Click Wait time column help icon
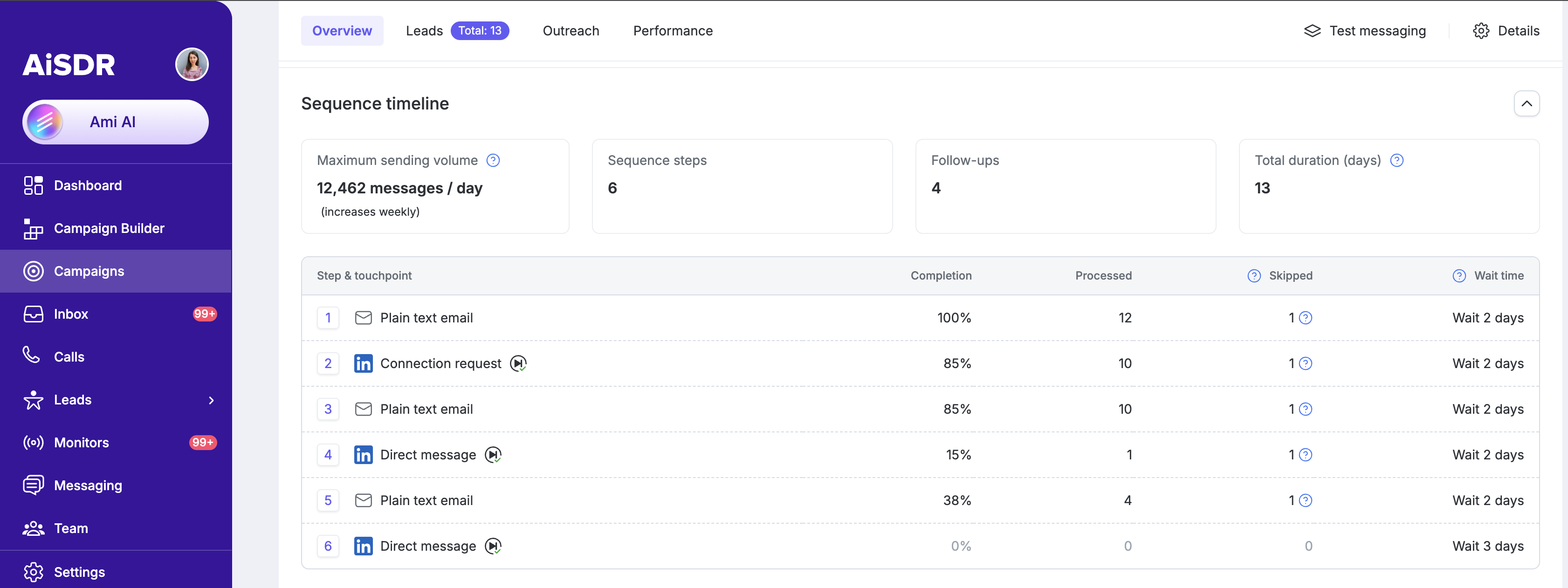 1459,276
